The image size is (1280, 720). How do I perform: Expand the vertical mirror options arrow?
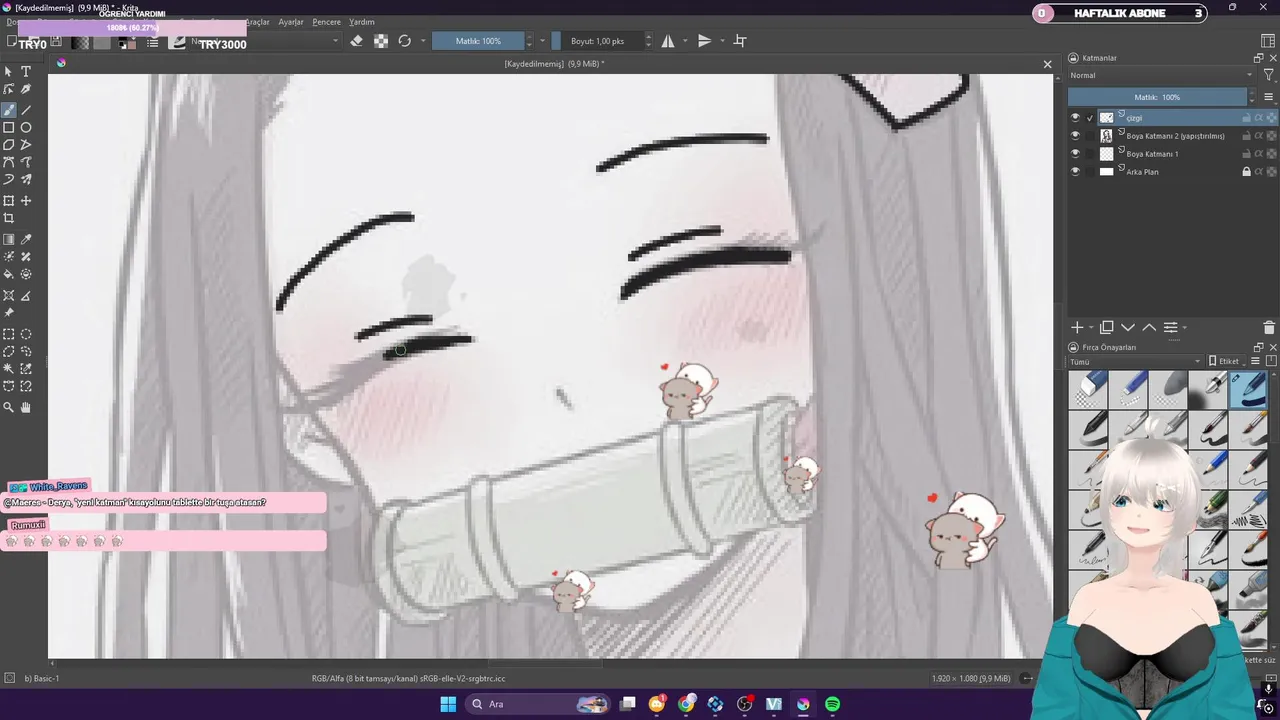(x=720, y=41)
